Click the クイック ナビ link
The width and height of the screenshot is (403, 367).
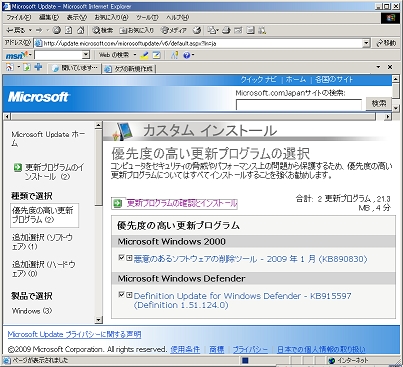pos(258,79)
